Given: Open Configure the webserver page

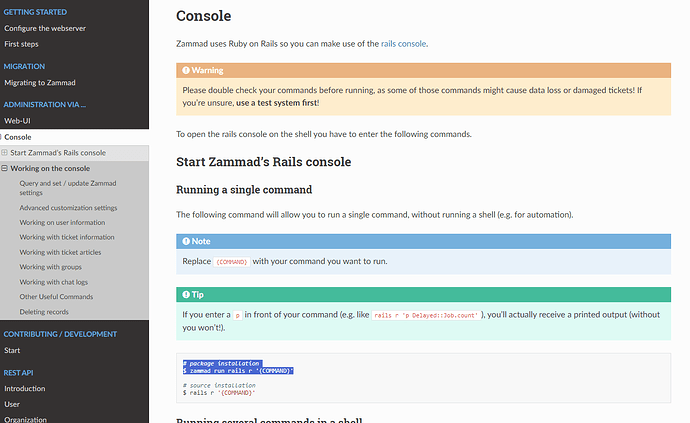Looking at the screenshot, I should [45, 28].
